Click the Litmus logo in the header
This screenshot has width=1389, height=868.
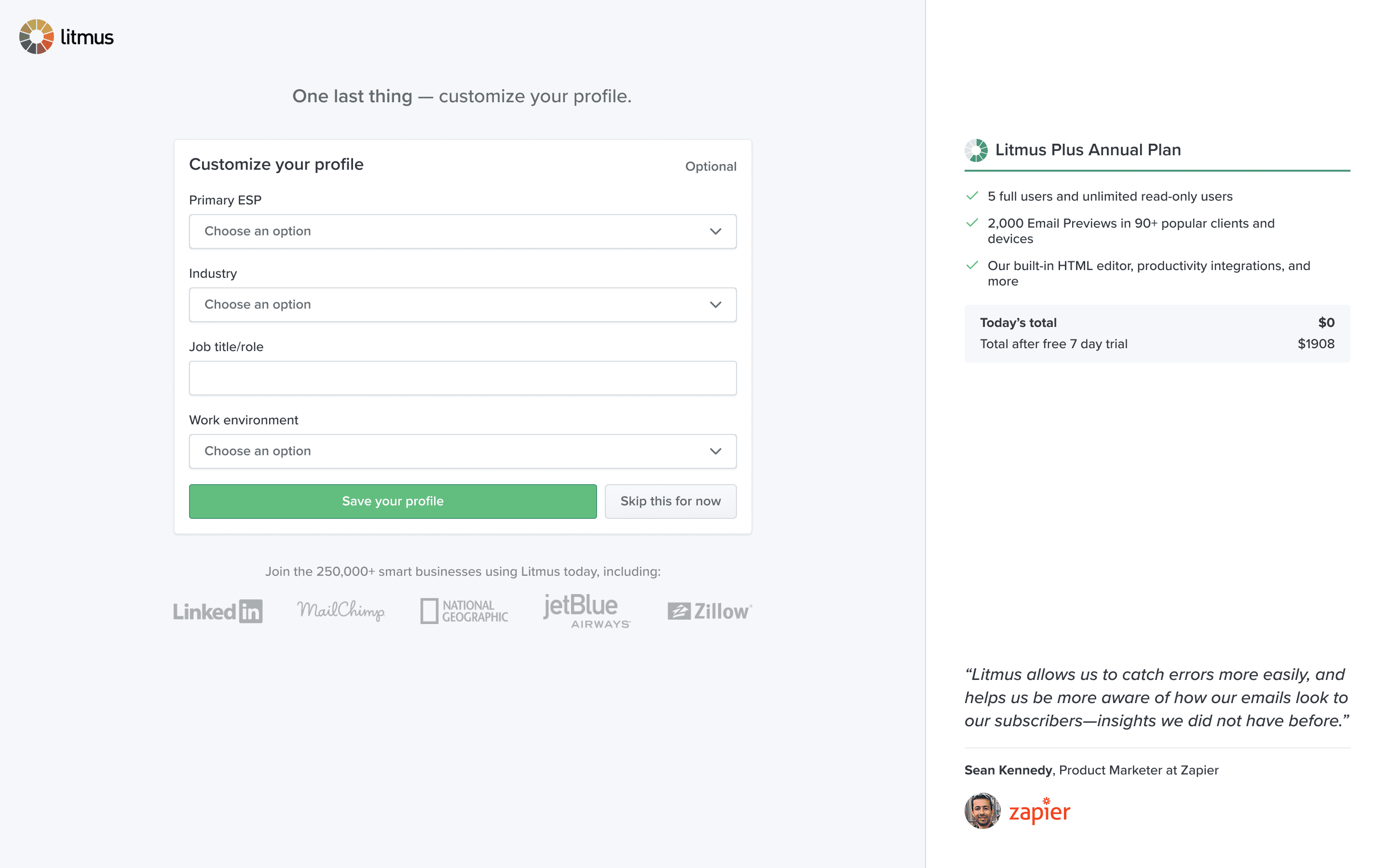(x=66, y=37)
